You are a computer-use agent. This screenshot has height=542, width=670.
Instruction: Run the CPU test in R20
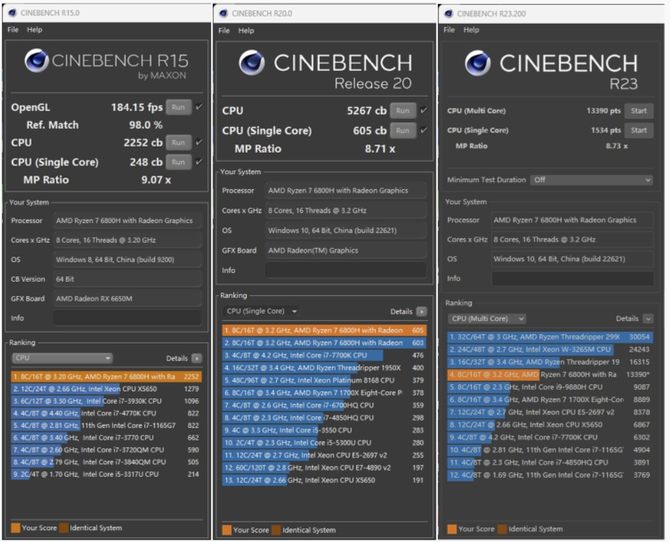pos(403,111)
